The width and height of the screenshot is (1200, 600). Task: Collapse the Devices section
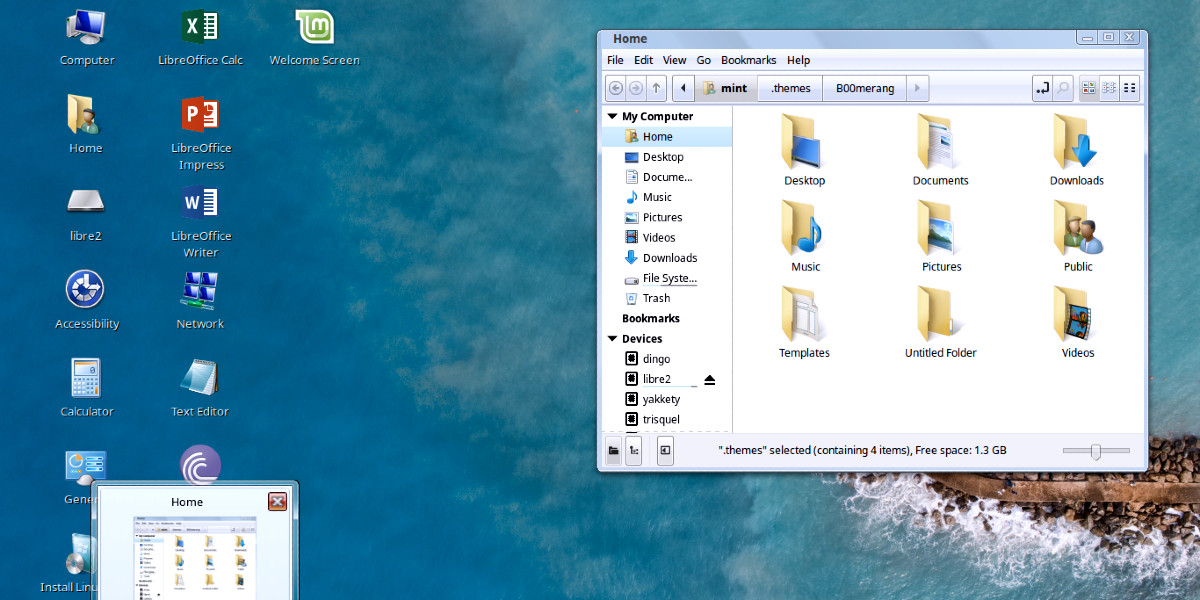click(x=612, y=339)
